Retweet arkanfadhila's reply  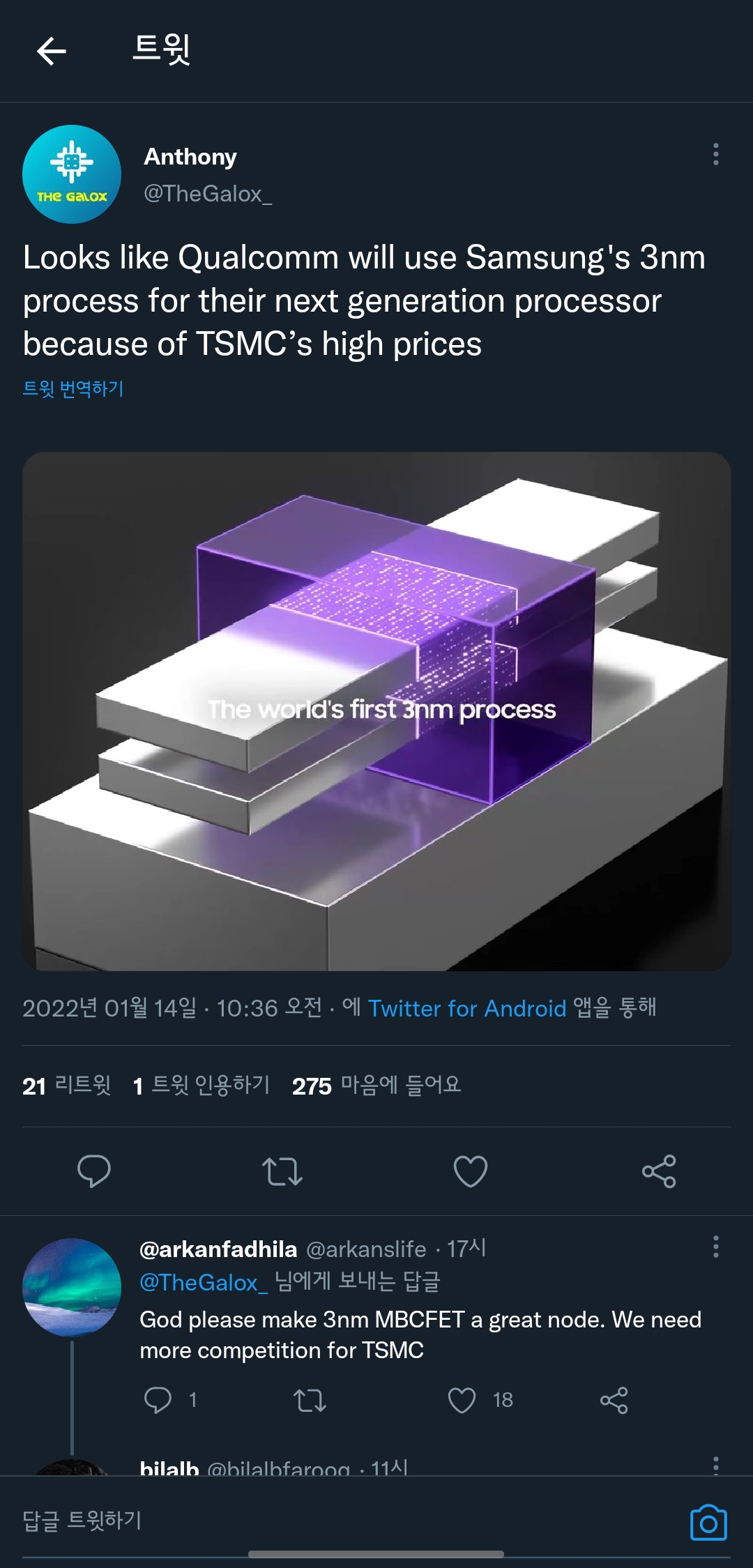[x=310, y=1400]
